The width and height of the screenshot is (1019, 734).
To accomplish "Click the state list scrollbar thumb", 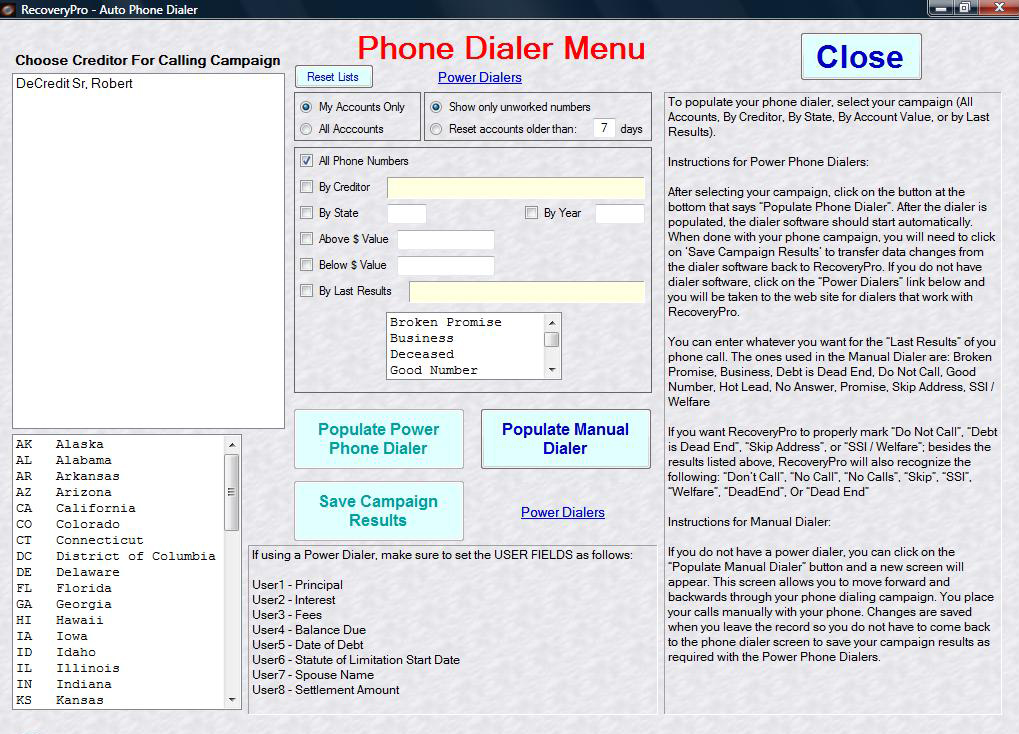I will tap(232, 492).
